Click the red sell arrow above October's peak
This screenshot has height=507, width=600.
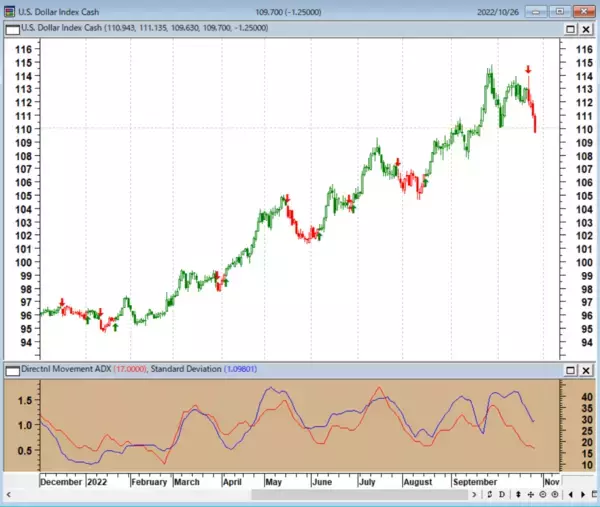tap(528, 70)
